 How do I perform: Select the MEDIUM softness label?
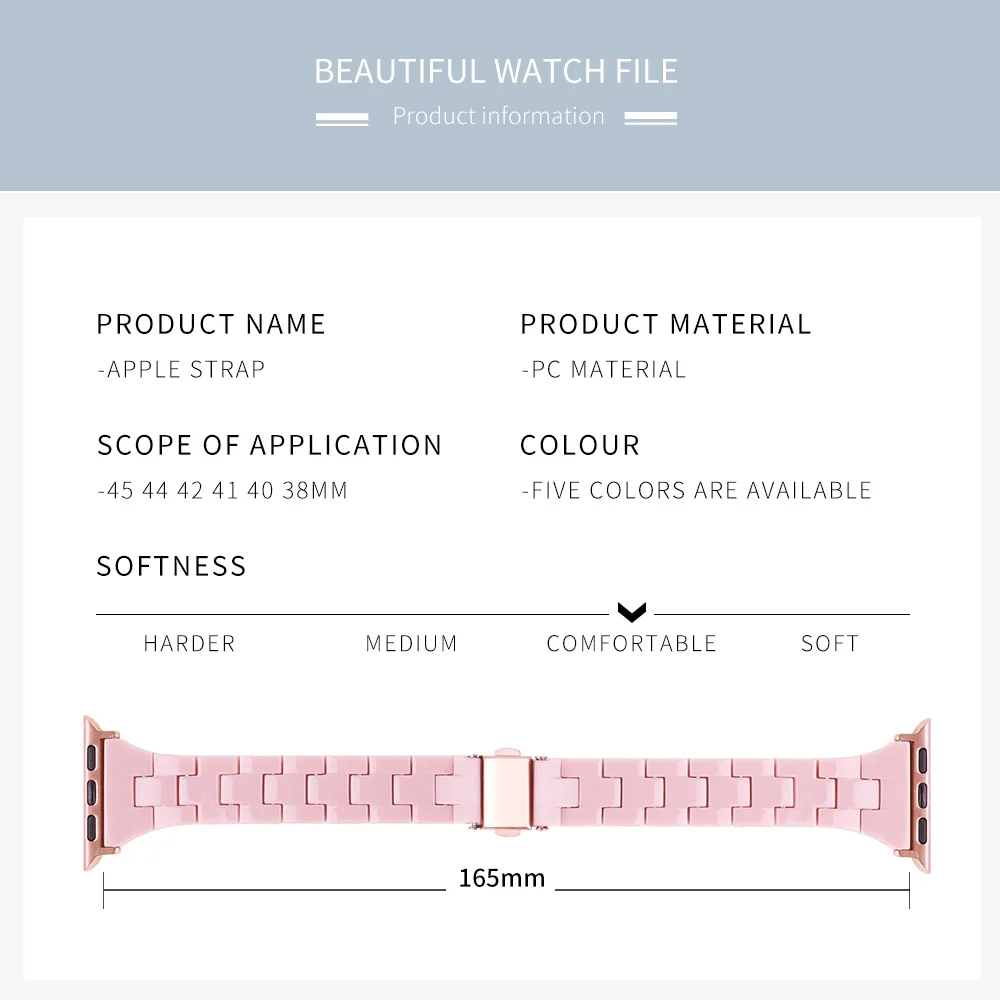tap(411, 643)
